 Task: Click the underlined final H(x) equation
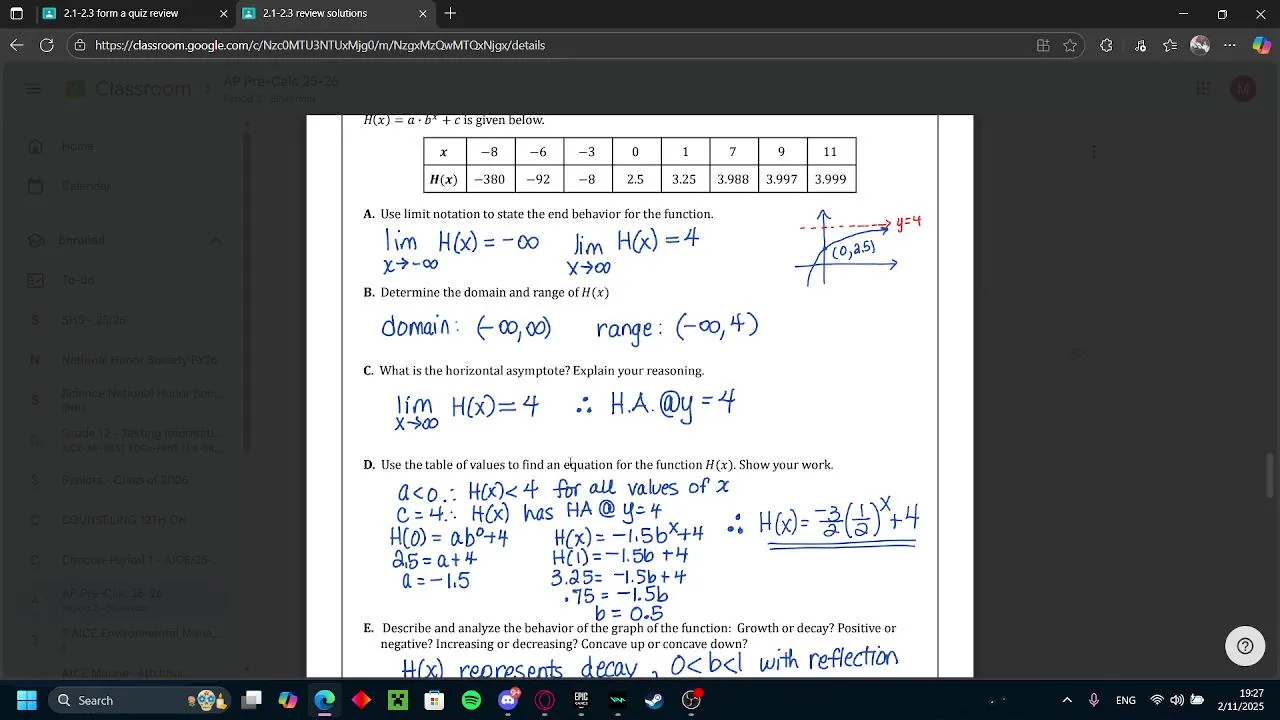click(838, 523)
